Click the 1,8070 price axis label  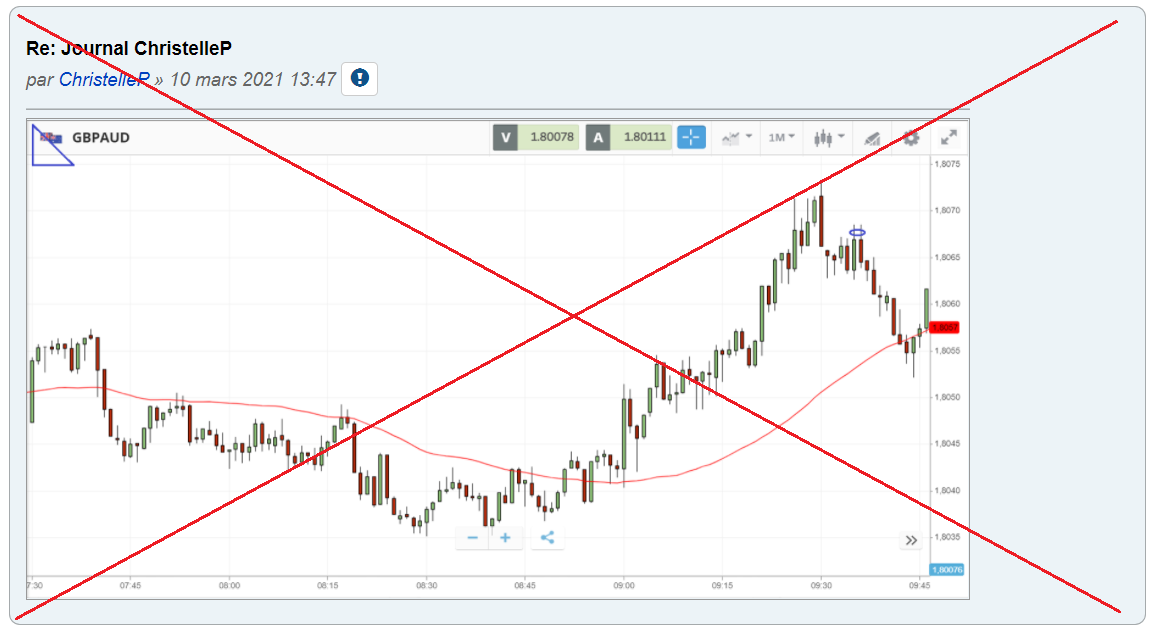947,210
